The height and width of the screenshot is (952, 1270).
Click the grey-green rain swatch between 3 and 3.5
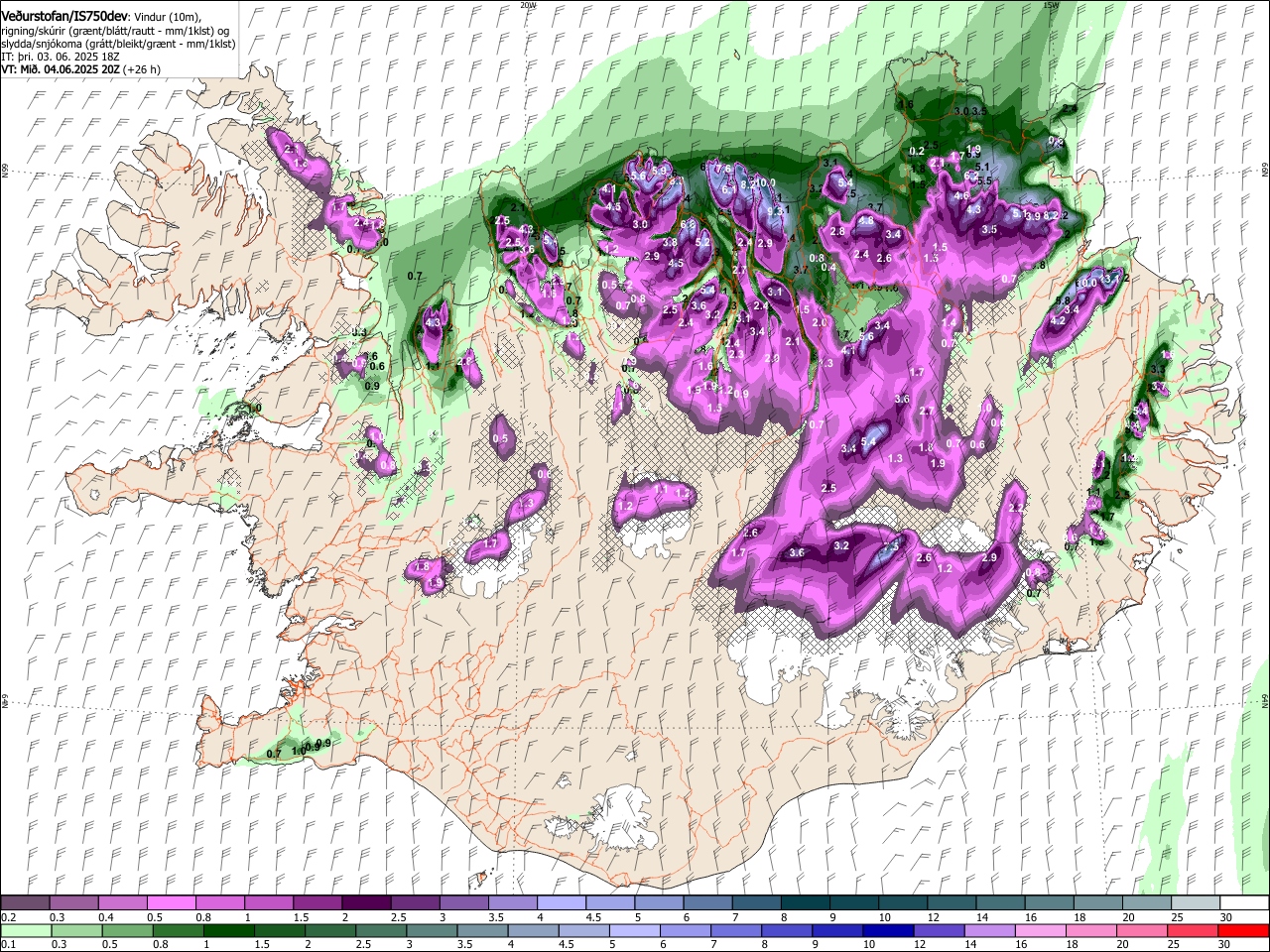(433, 930)
